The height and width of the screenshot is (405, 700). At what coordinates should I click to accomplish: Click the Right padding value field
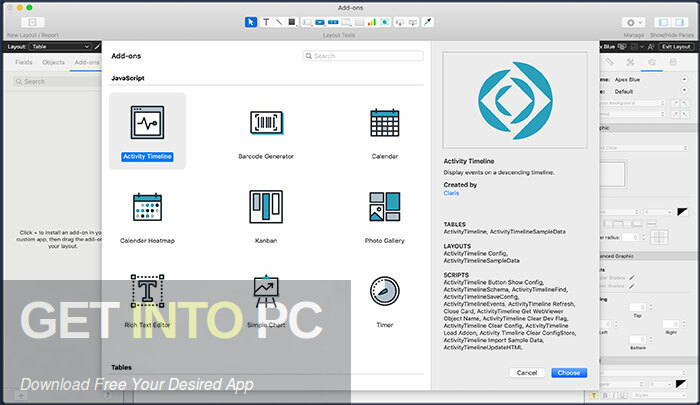pyautogui.click(x=671, y=324)
